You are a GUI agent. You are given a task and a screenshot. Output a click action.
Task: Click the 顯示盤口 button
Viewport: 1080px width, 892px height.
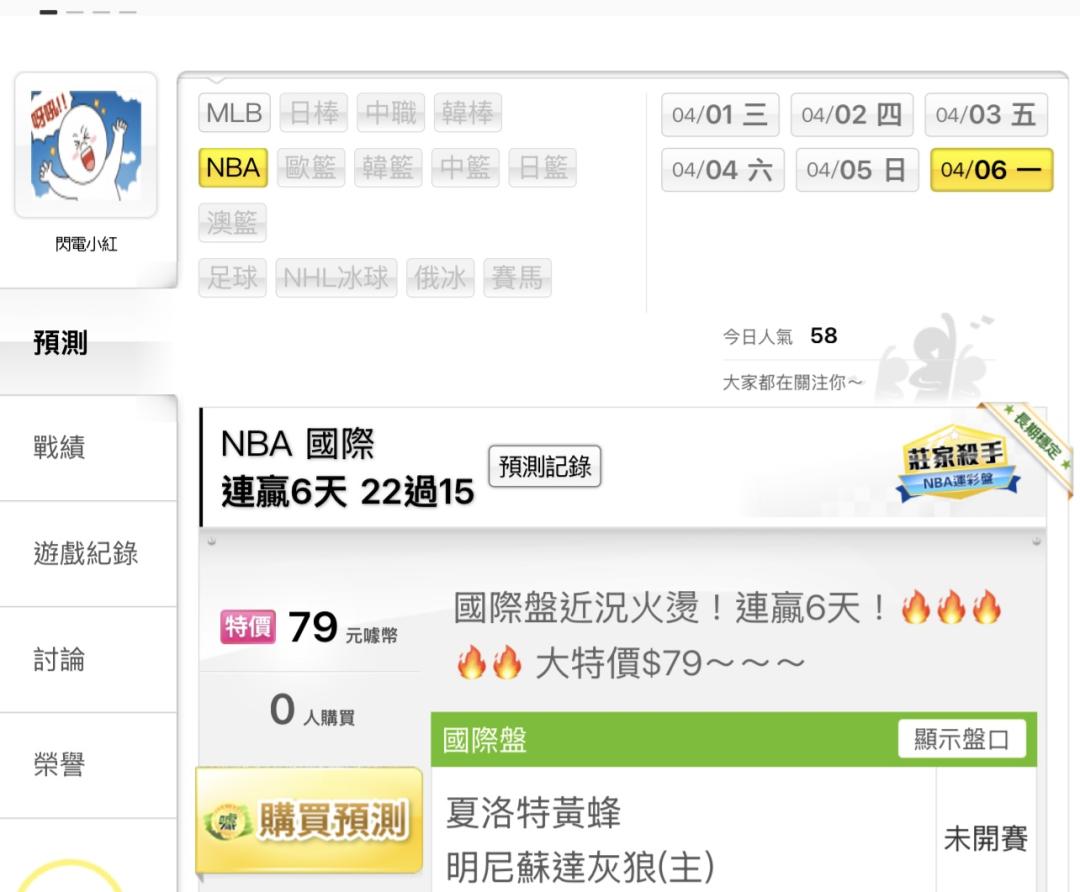pos(962,739)
